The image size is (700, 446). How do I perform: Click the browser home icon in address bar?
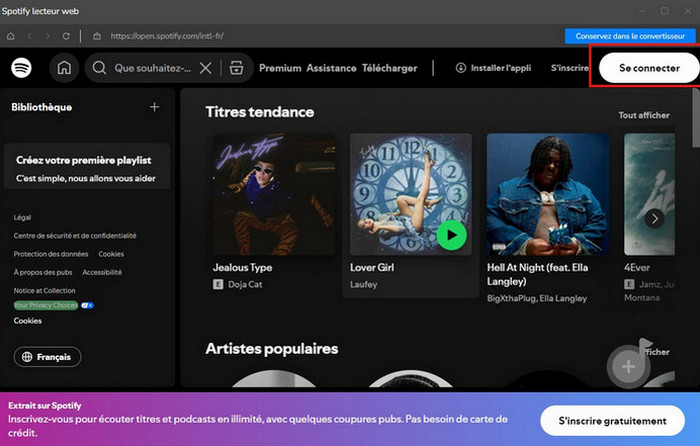10,36
